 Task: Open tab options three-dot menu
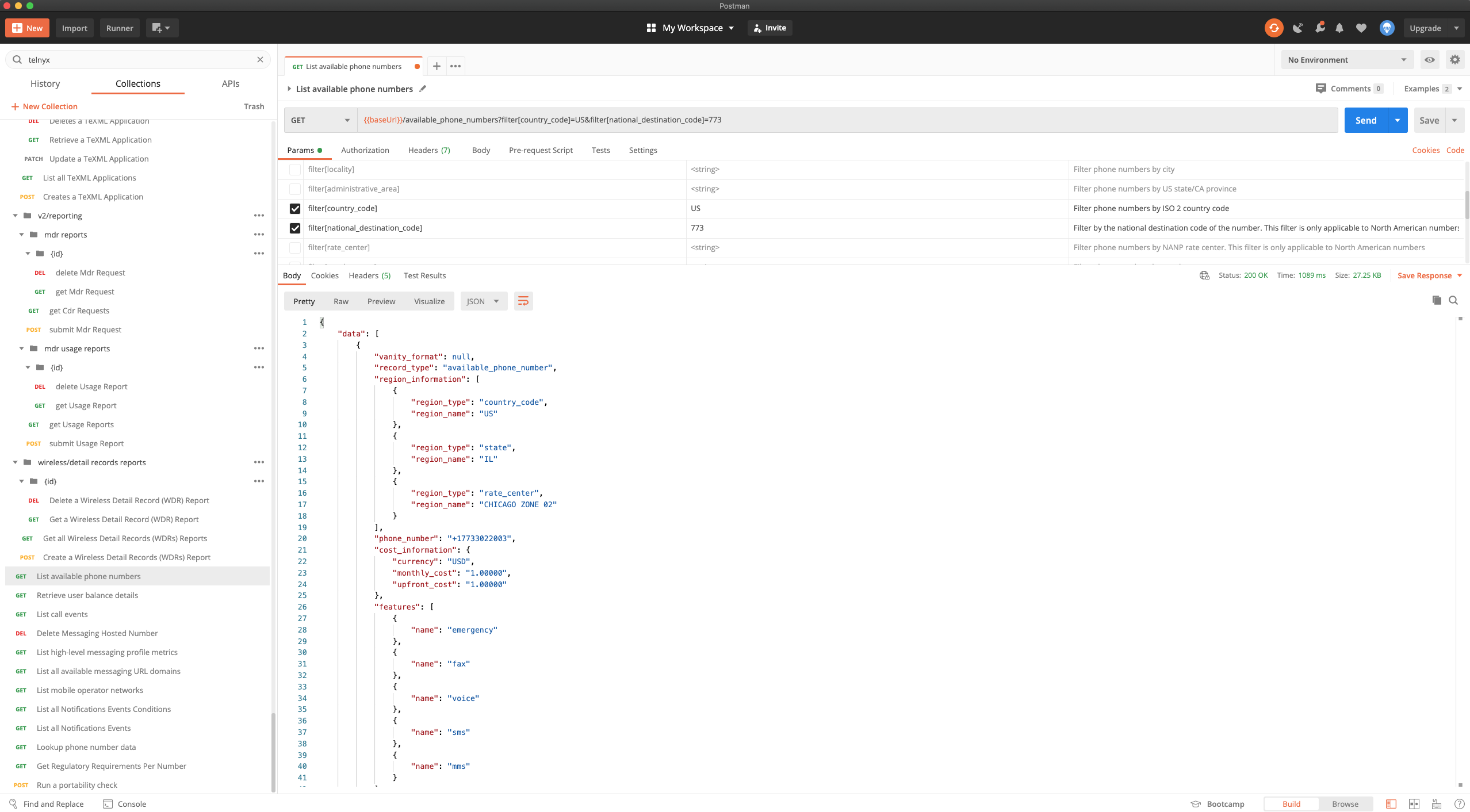(455, 66)
